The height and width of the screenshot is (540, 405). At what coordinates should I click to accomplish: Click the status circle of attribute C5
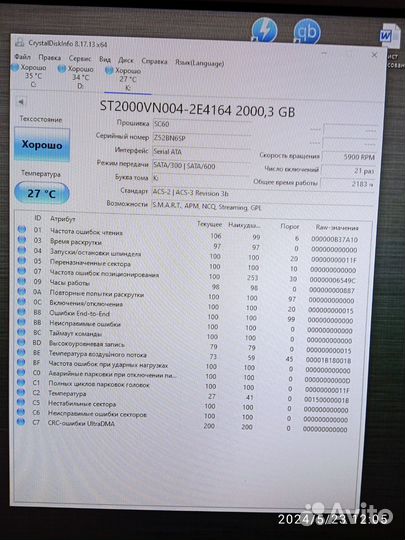pos(21,402)
